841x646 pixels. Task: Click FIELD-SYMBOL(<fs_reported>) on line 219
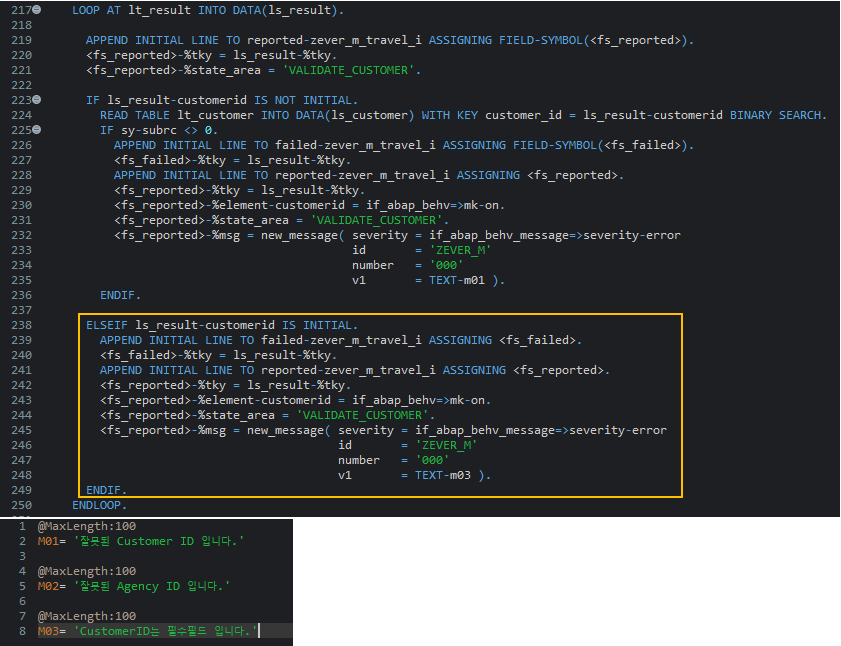point(594,40)
